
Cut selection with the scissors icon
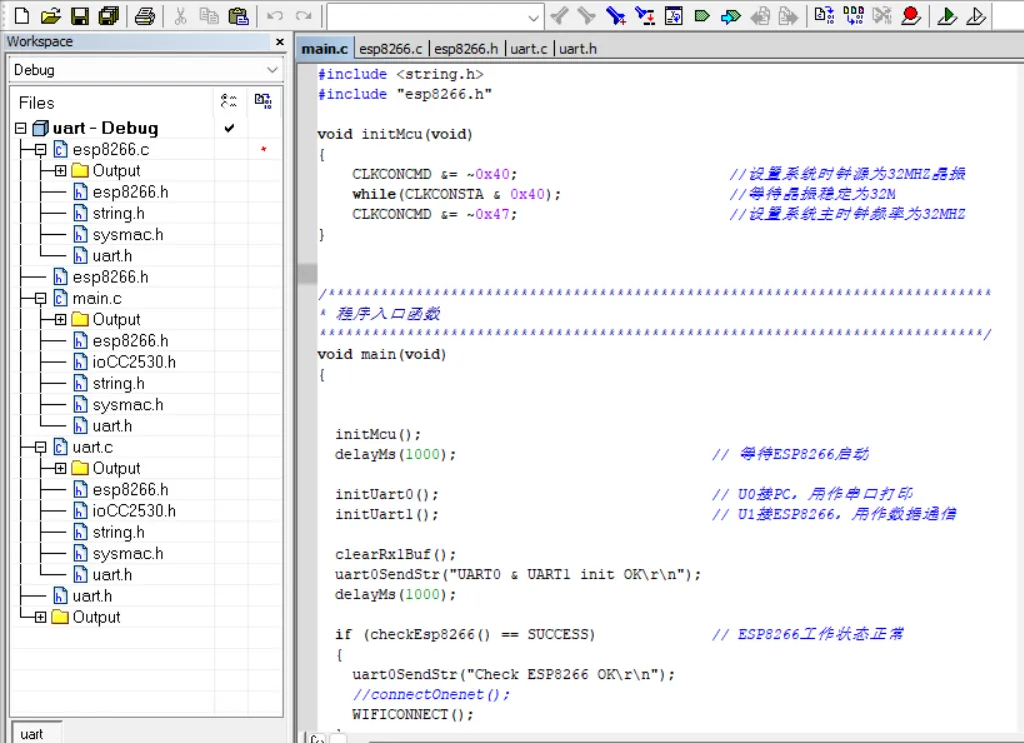point(180,16)
